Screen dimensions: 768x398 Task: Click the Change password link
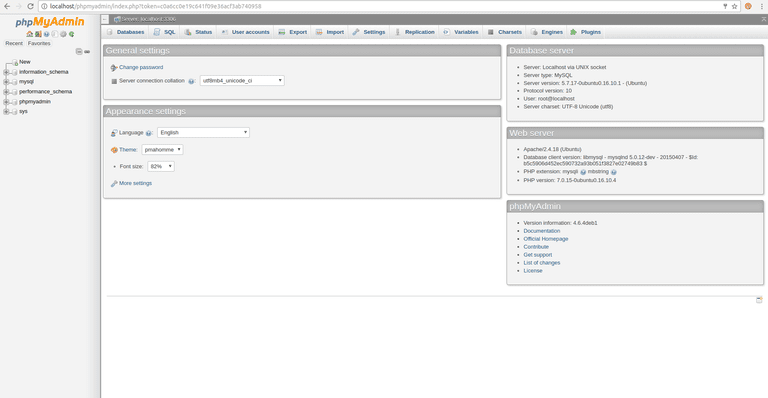(x=141, y=68)
